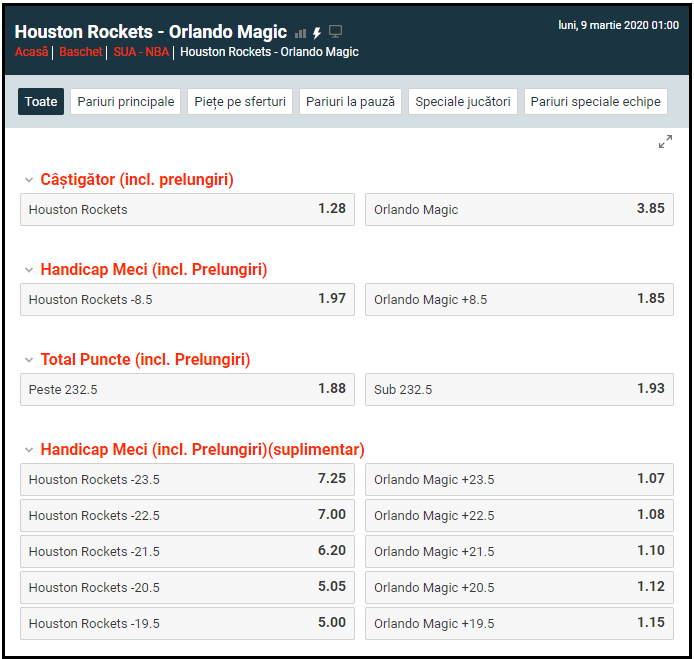This screenshot has height=659, width=694.
Task: Click the lightning bolt icon in header
Action: [317, 33]
